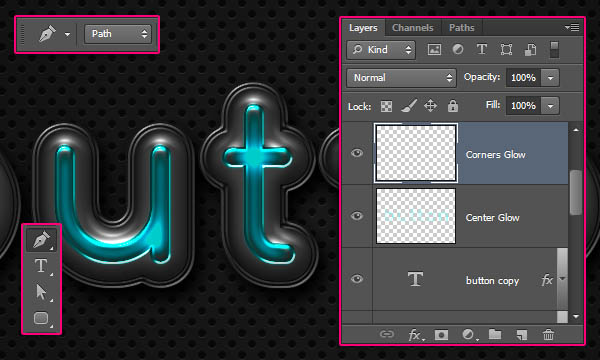Screen dimensions: 600x360
Task: Open the Fill slider dropdown arrow
Action: (550, 106)
